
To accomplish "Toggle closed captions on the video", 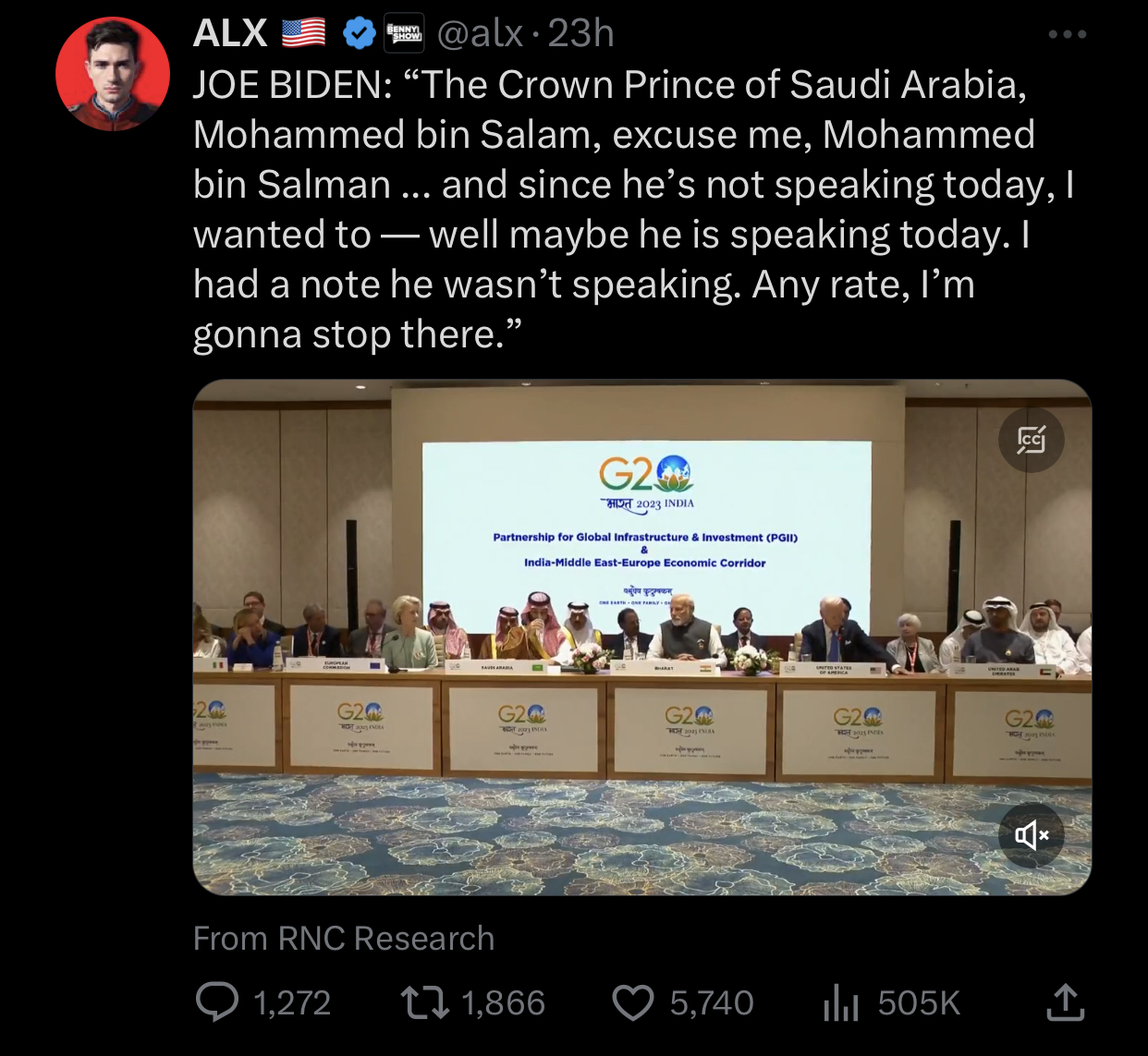I will [x=1032, y=440].
